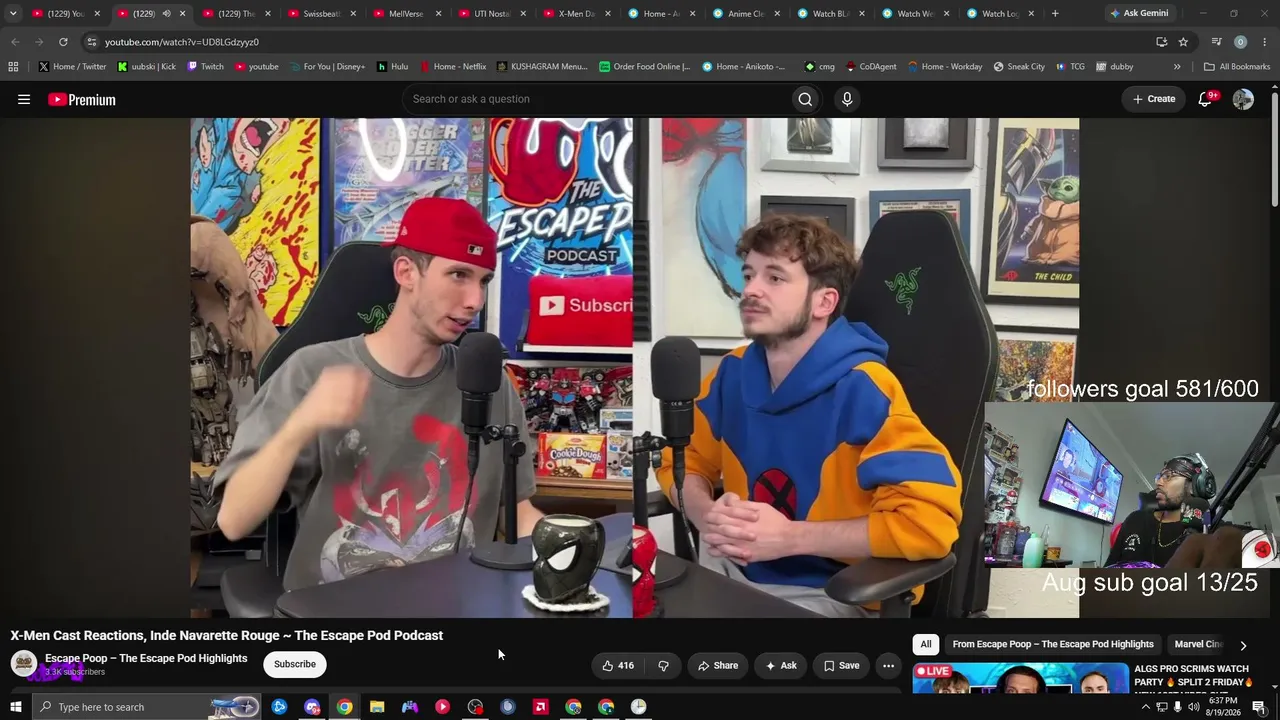The width and height of the screenshot is (1280, 720).
Task: Open the uubski Kick bookmark
Action: click(x=146, y=67)
